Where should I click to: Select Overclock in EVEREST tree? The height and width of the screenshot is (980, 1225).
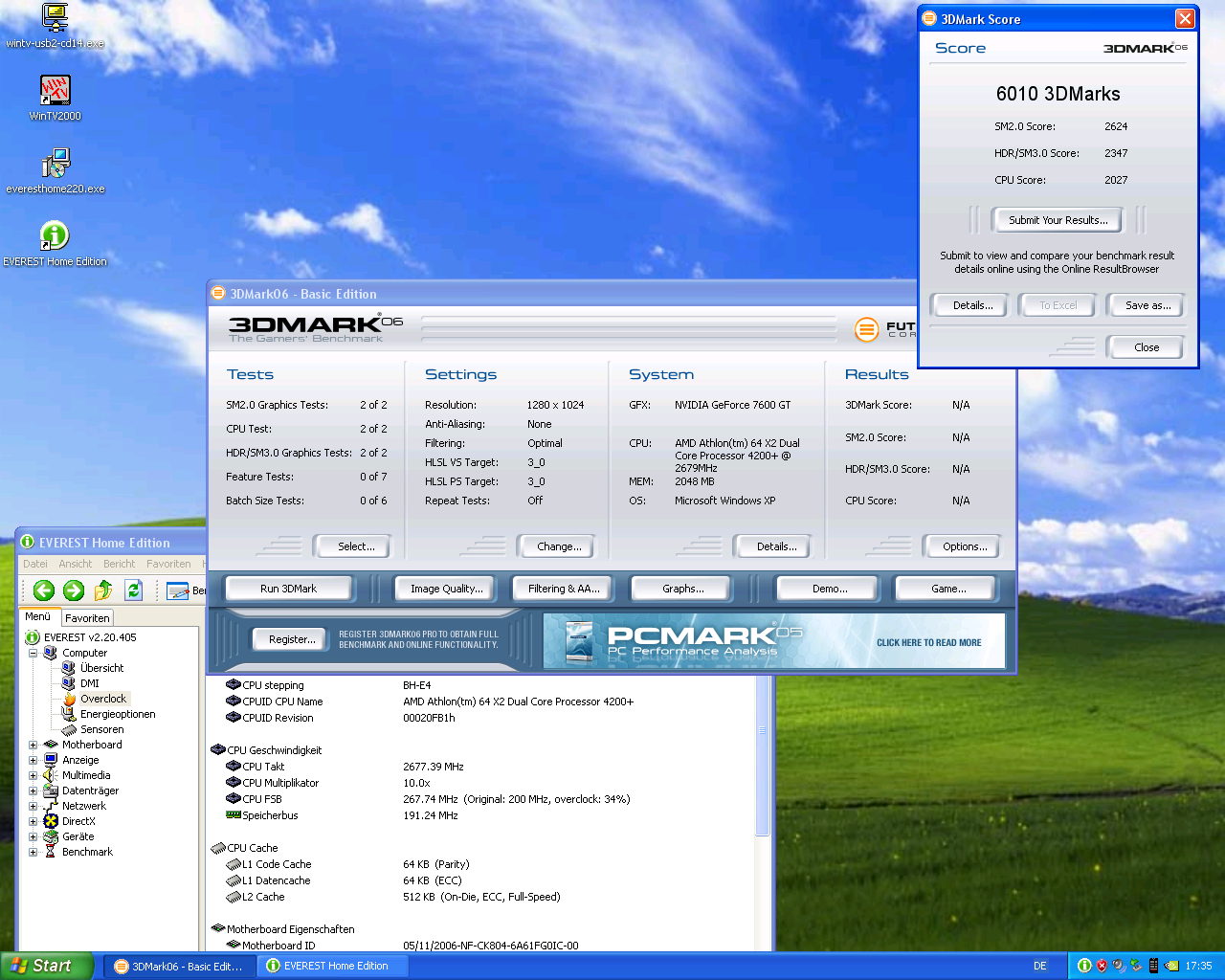click(x=103, y=699)
